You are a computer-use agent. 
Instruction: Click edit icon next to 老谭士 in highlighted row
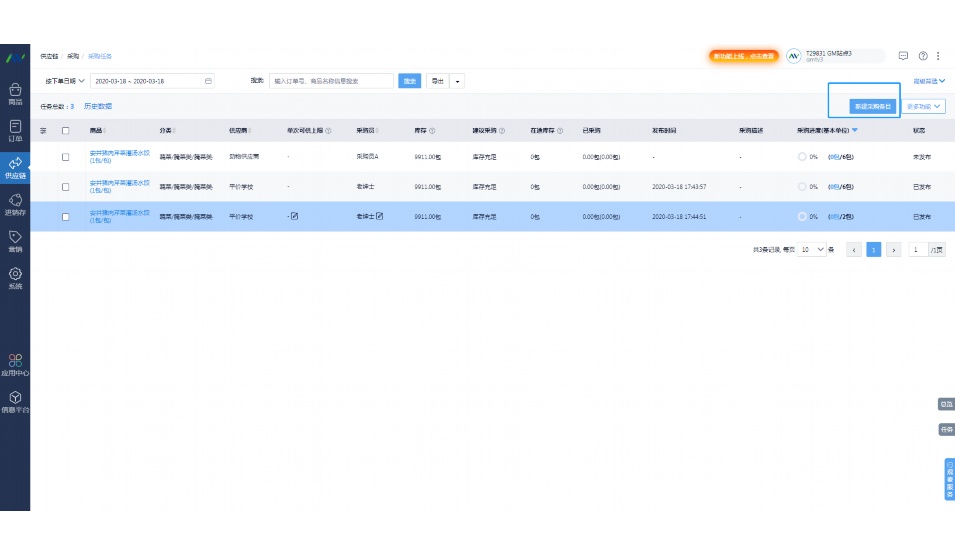click(380, 216)
